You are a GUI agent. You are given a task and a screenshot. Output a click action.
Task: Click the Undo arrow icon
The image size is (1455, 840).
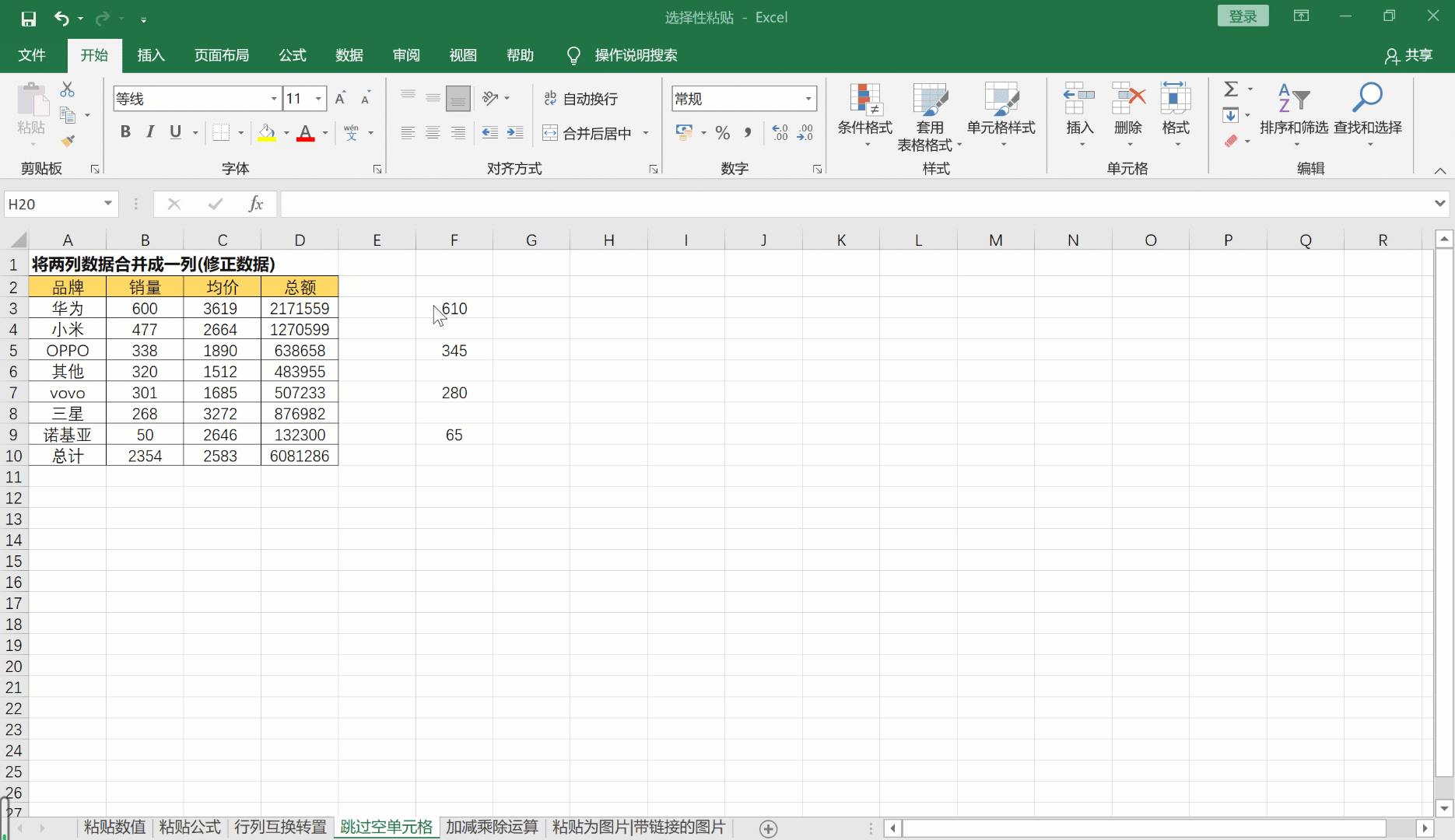point(61,18)
